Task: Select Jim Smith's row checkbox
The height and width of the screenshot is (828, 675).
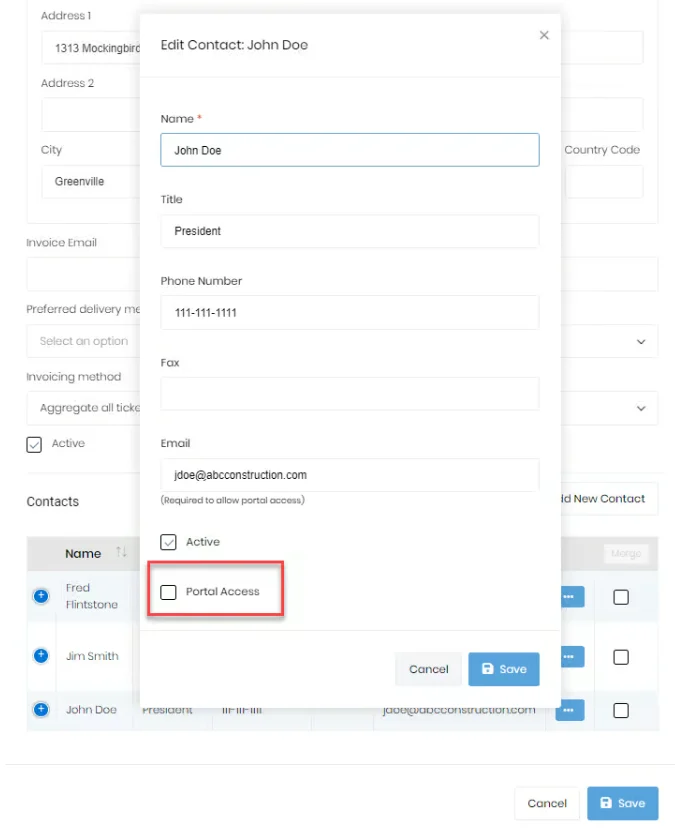Action: point(621,655)
